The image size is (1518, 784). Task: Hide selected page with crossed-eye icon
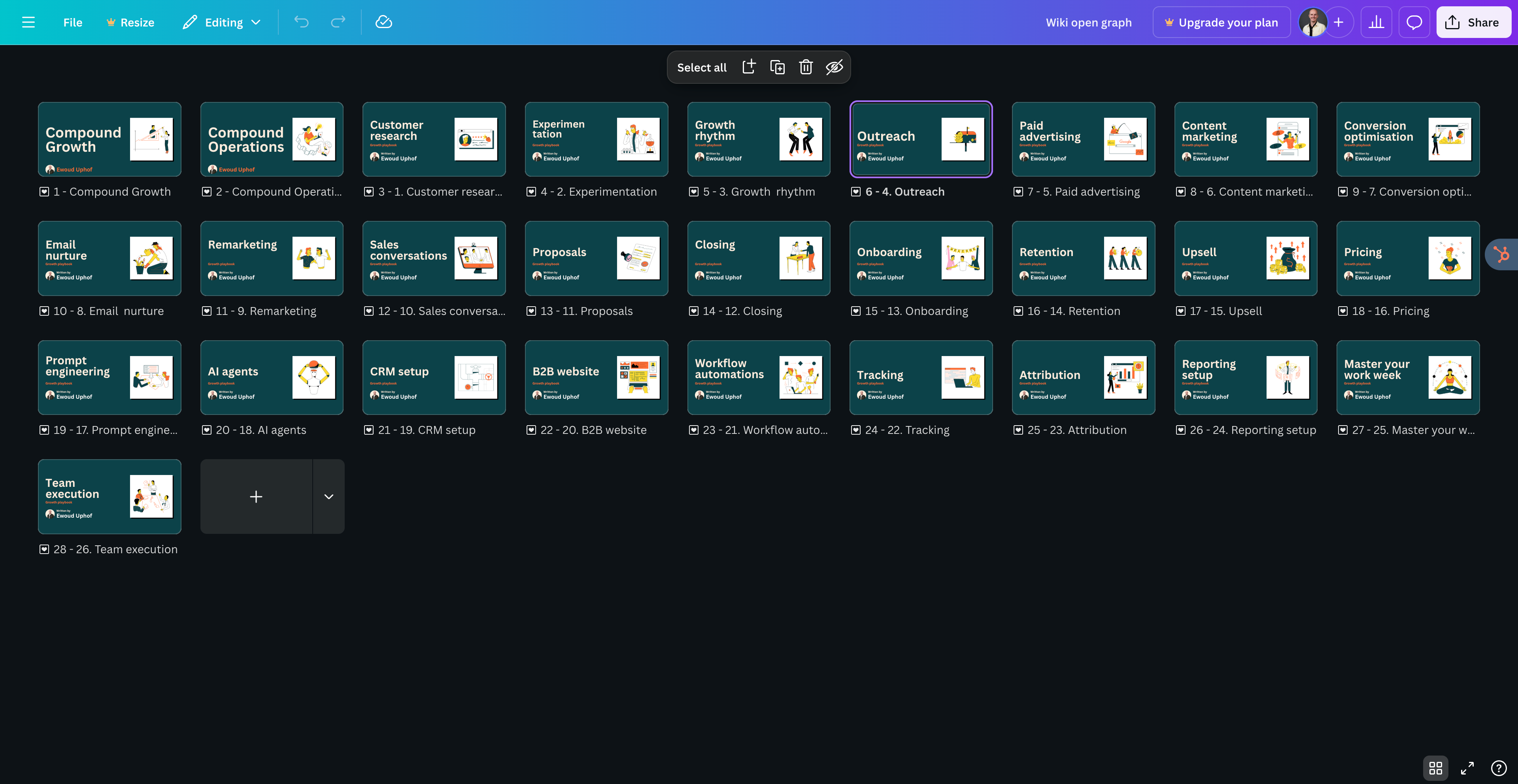[x=834, y=67]
